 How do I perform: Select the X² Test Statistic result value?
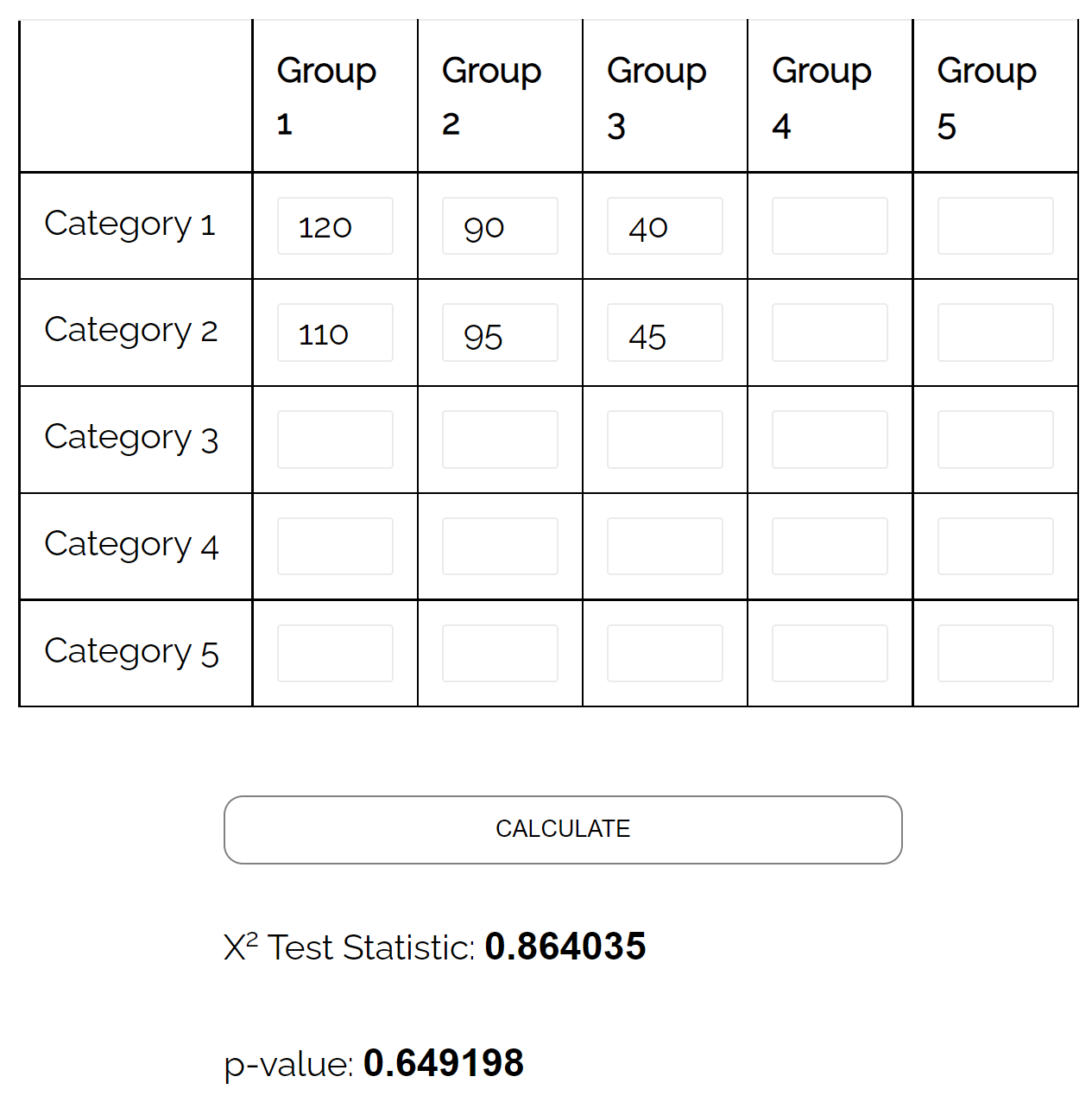click(565, 947)
